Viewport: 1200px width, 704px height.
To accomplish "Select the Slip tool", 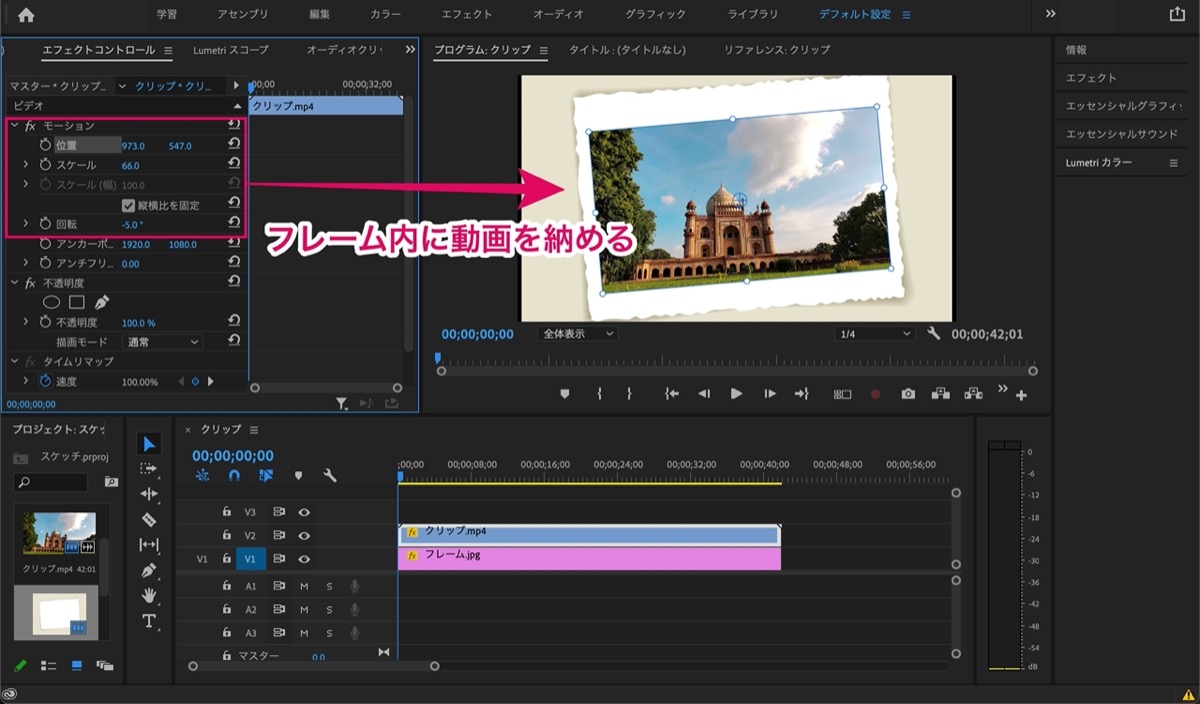I will 149,545.
